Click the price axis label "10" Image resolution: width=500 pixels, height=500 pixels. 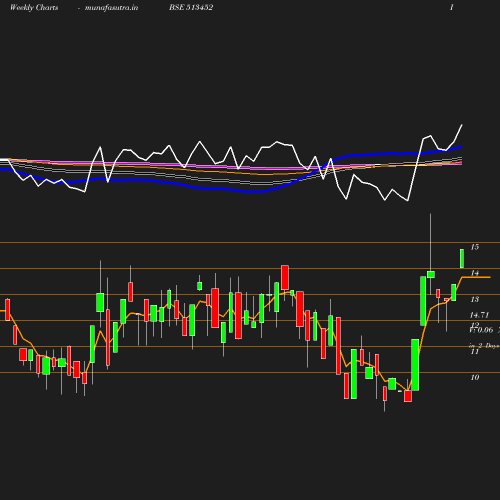point(475,377)
